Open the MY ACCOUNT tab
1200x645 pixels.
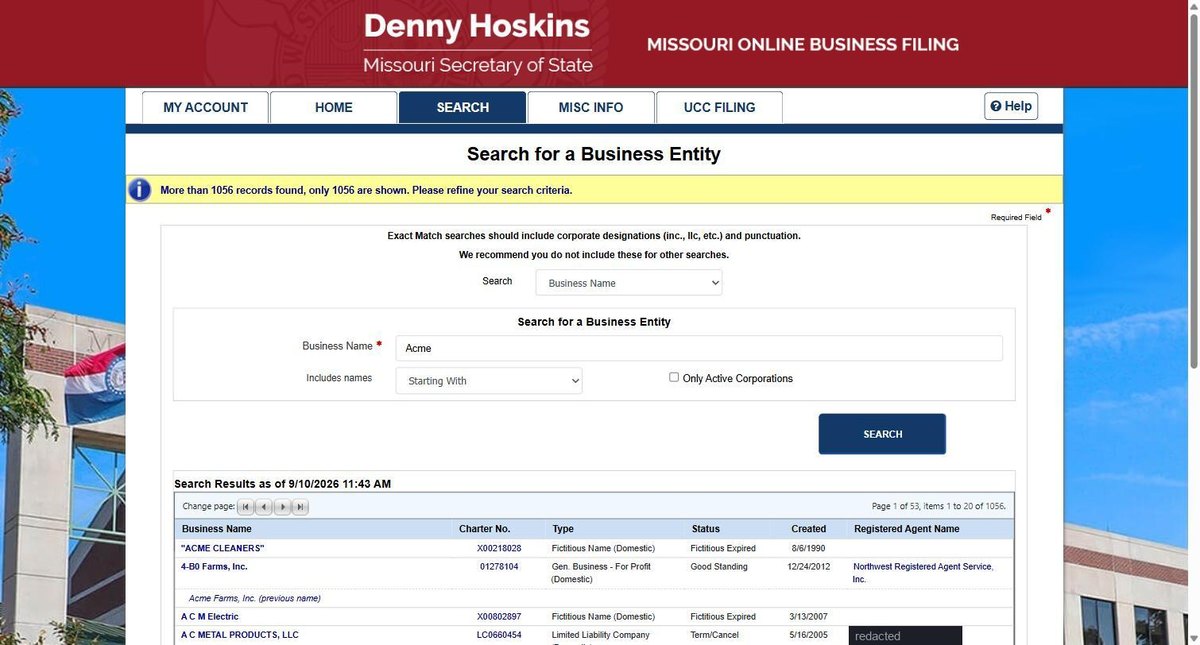[x=205, y=107]
